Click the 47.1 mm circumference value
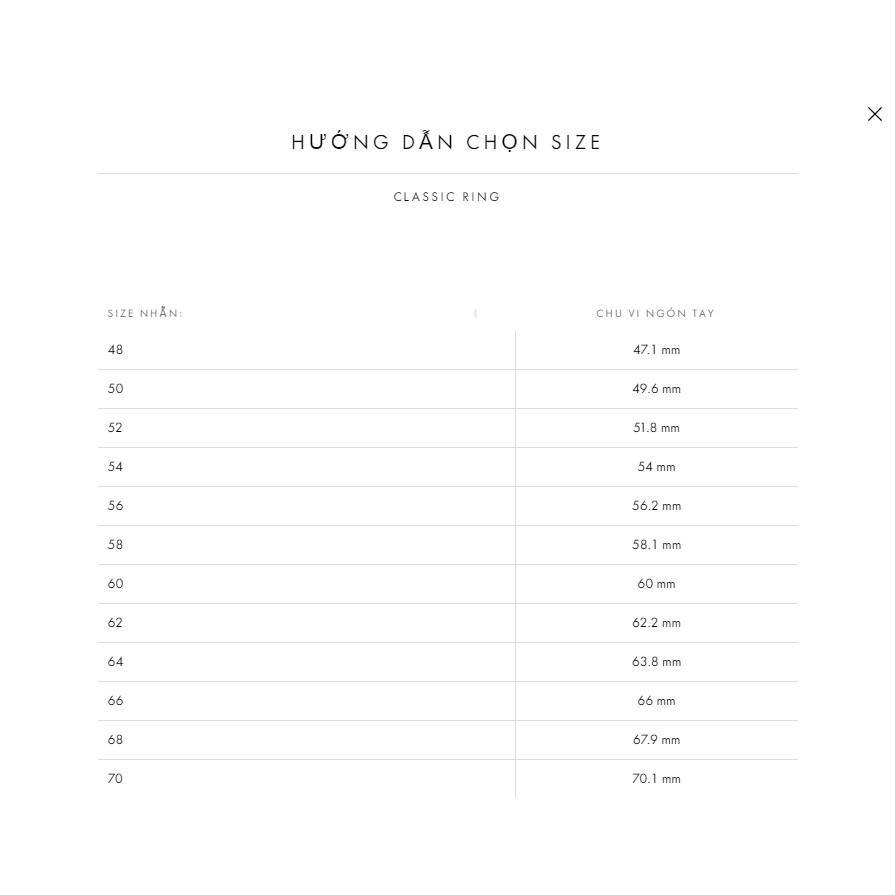The width and height of the screenshot is (895, 895). tap(656, 350)
